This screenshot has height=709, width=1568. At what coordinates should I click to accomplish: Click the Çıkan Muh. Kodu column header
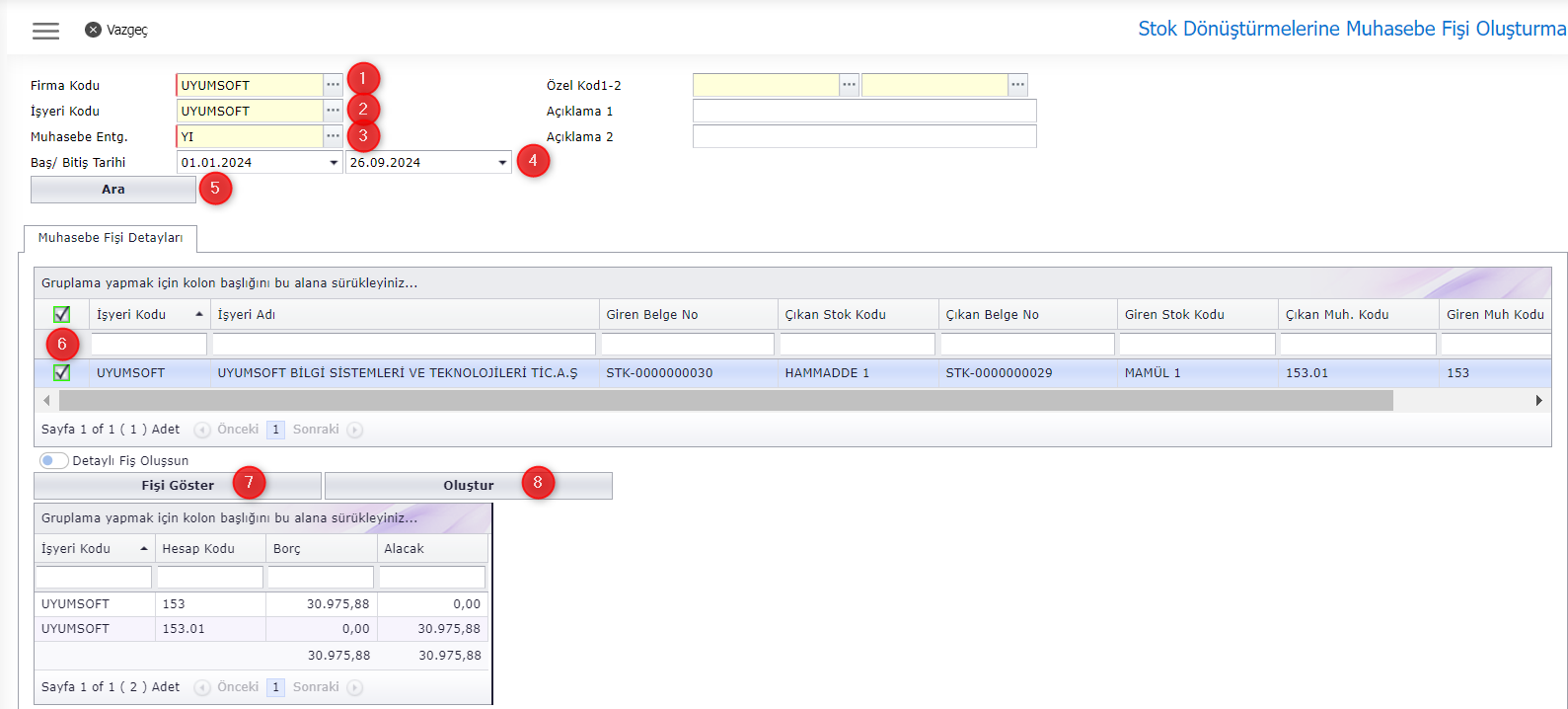[x=1359, y=314]
